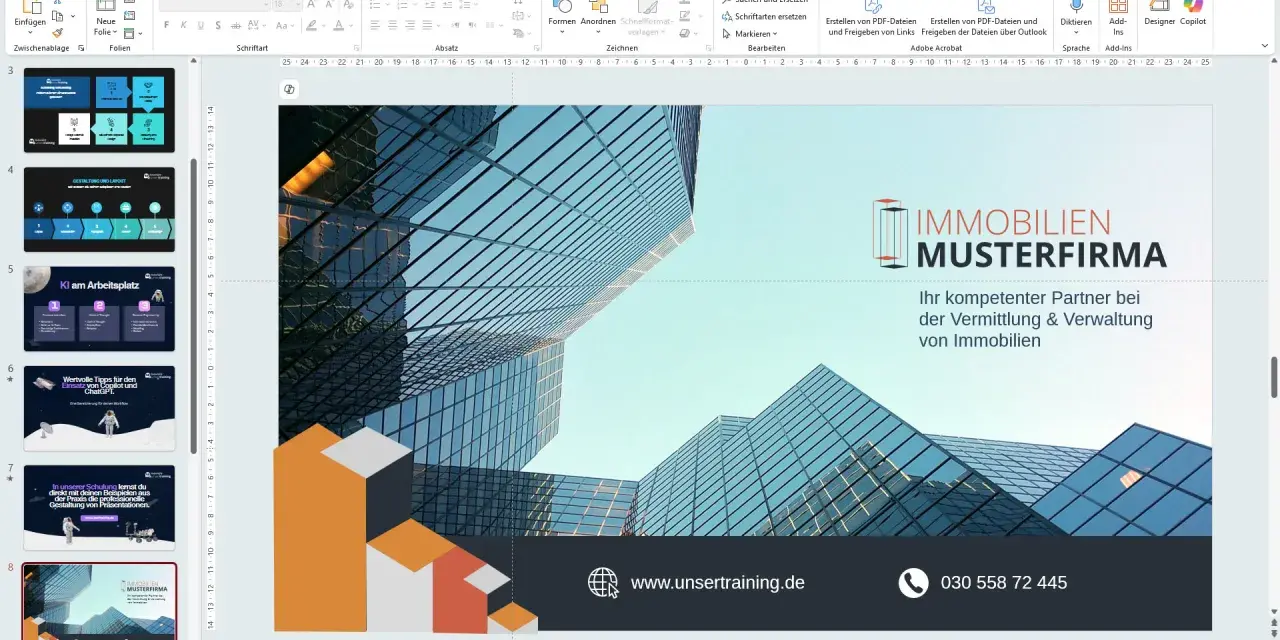The image size is (1280, 640).
Task: Expand the Formen dropdown arrow
Action: point(561,33)
